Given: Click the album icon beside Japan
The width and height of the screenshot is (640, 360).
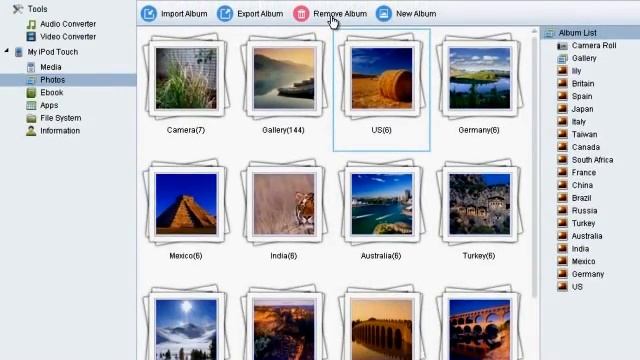Looking at the screenshot, I should point(562,109).
